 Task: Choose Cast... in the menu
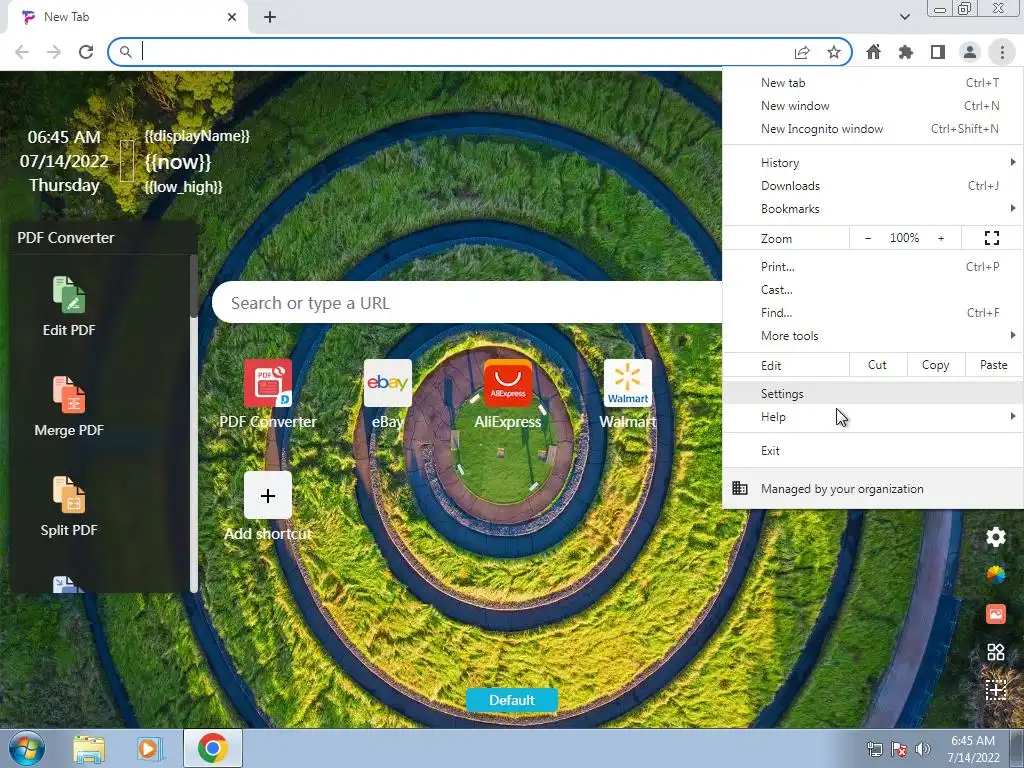pyautogui.click(x=872, y=289)
